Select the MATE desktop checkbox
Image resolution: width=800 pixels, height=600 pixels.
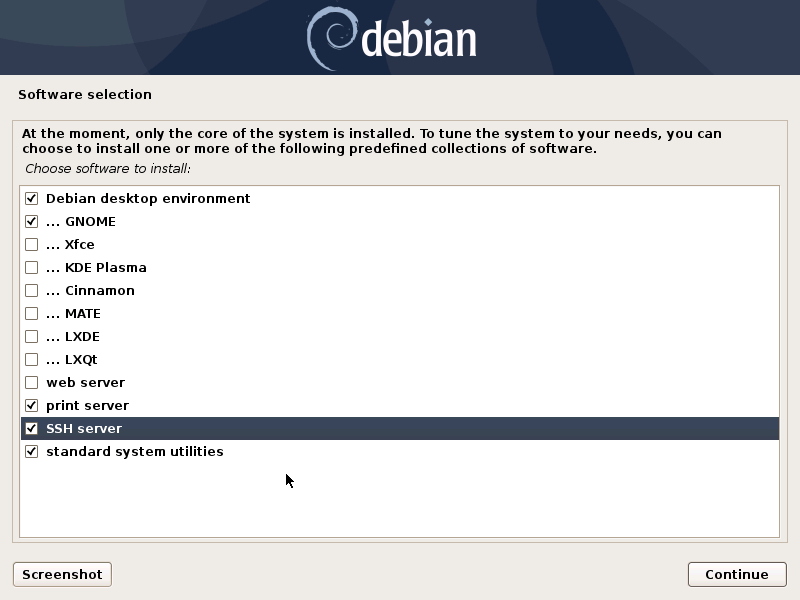[32, 313]
